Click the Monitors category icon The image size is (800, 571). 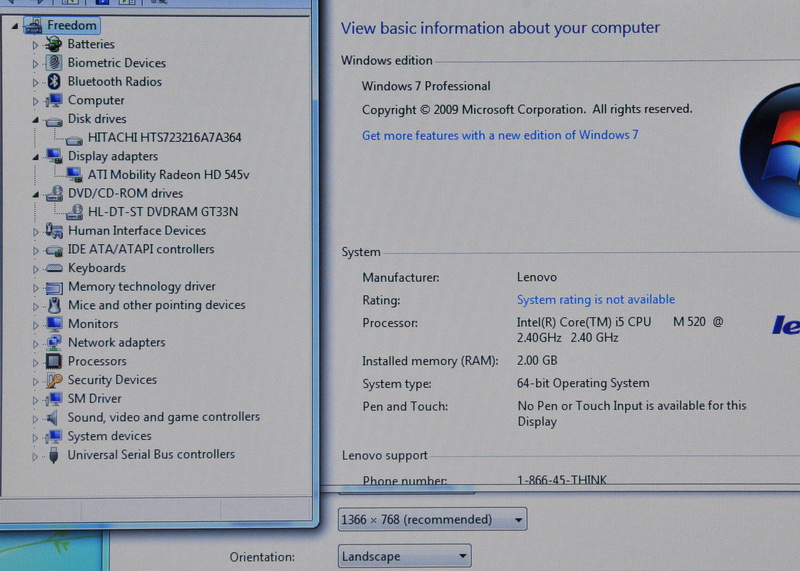[54, 324]
